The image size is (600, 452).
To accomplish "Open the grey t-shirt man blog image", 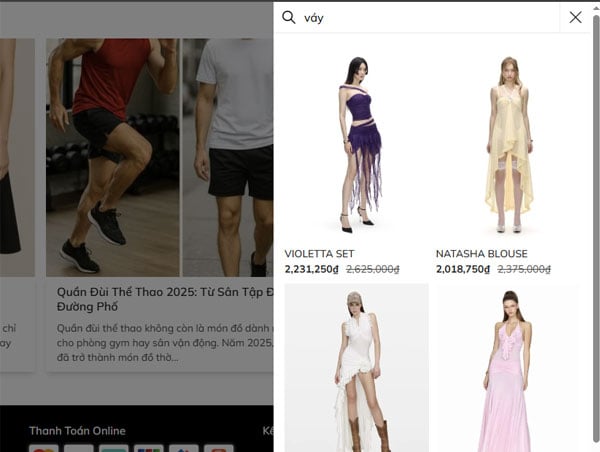I will 228,157.
